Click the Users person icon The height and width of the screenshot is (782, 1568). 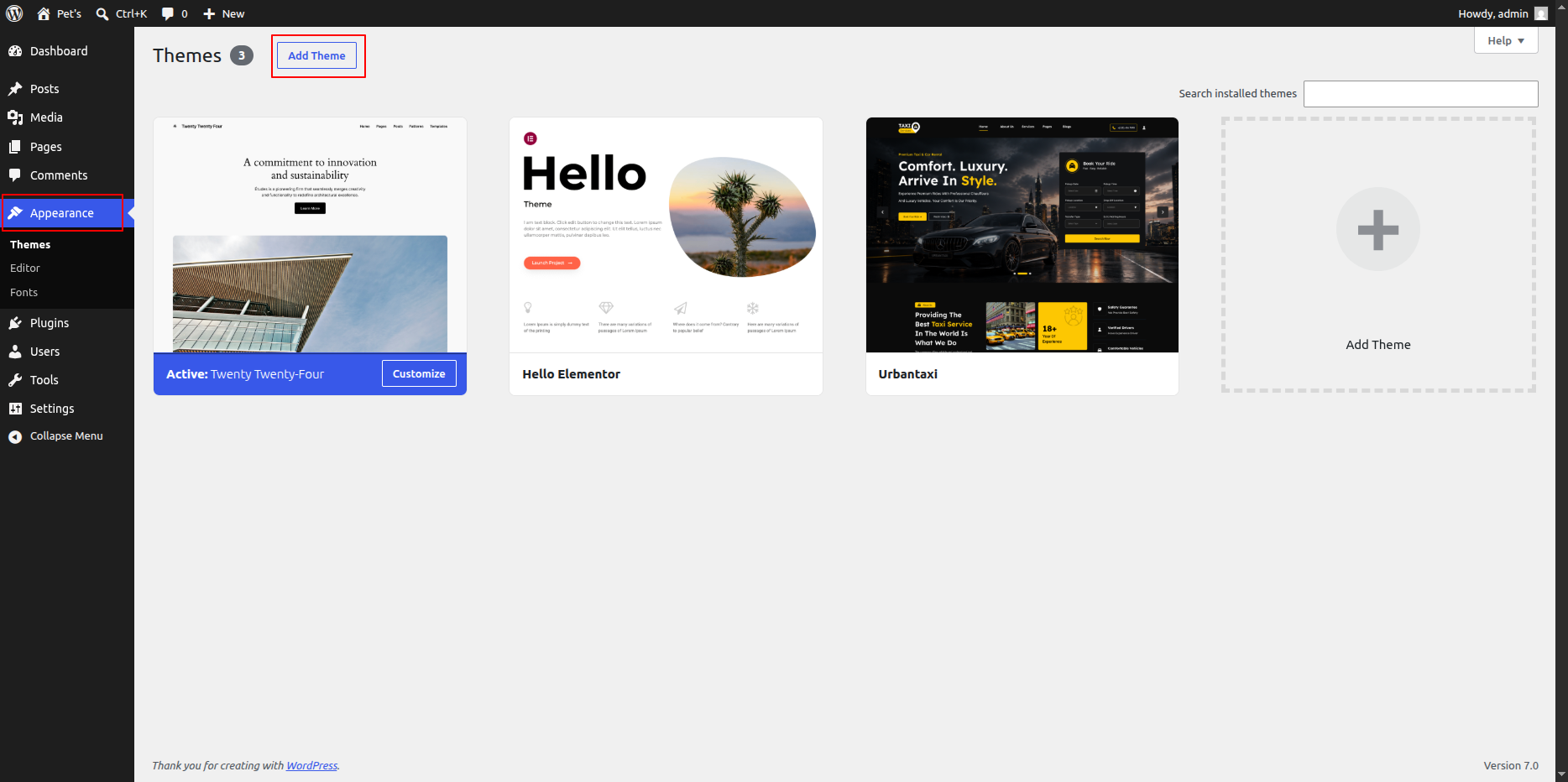[15, 352]
